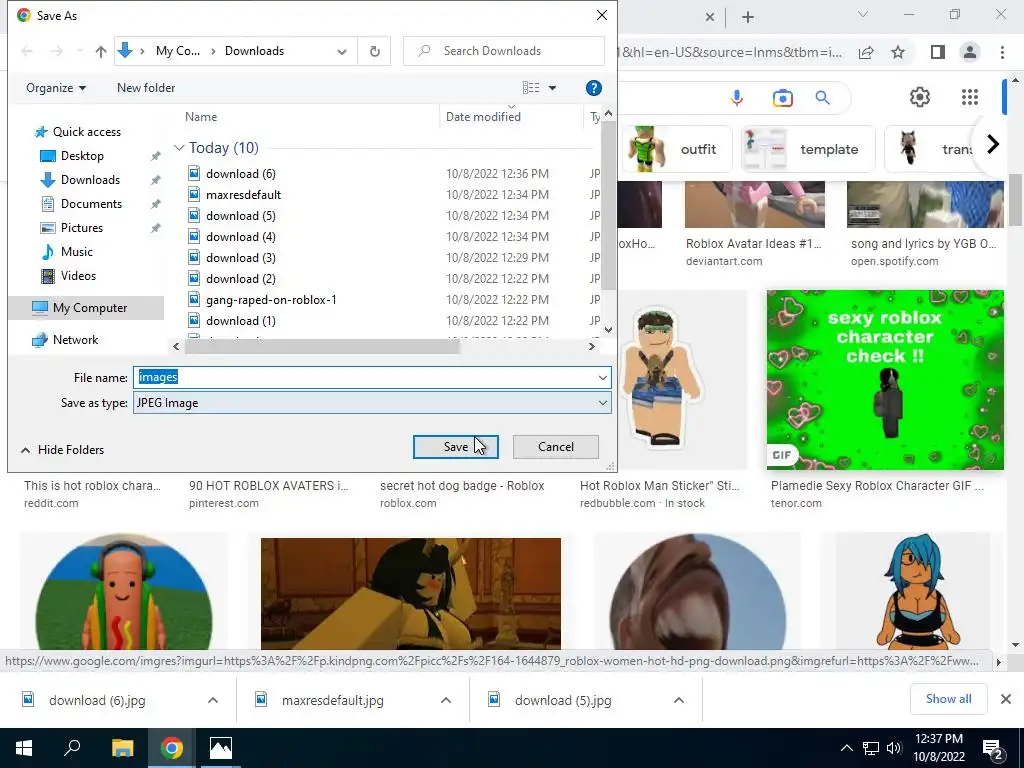The image size is (1024, 768).
Task: Select the outfit filter chip
Action: [676, 149]
